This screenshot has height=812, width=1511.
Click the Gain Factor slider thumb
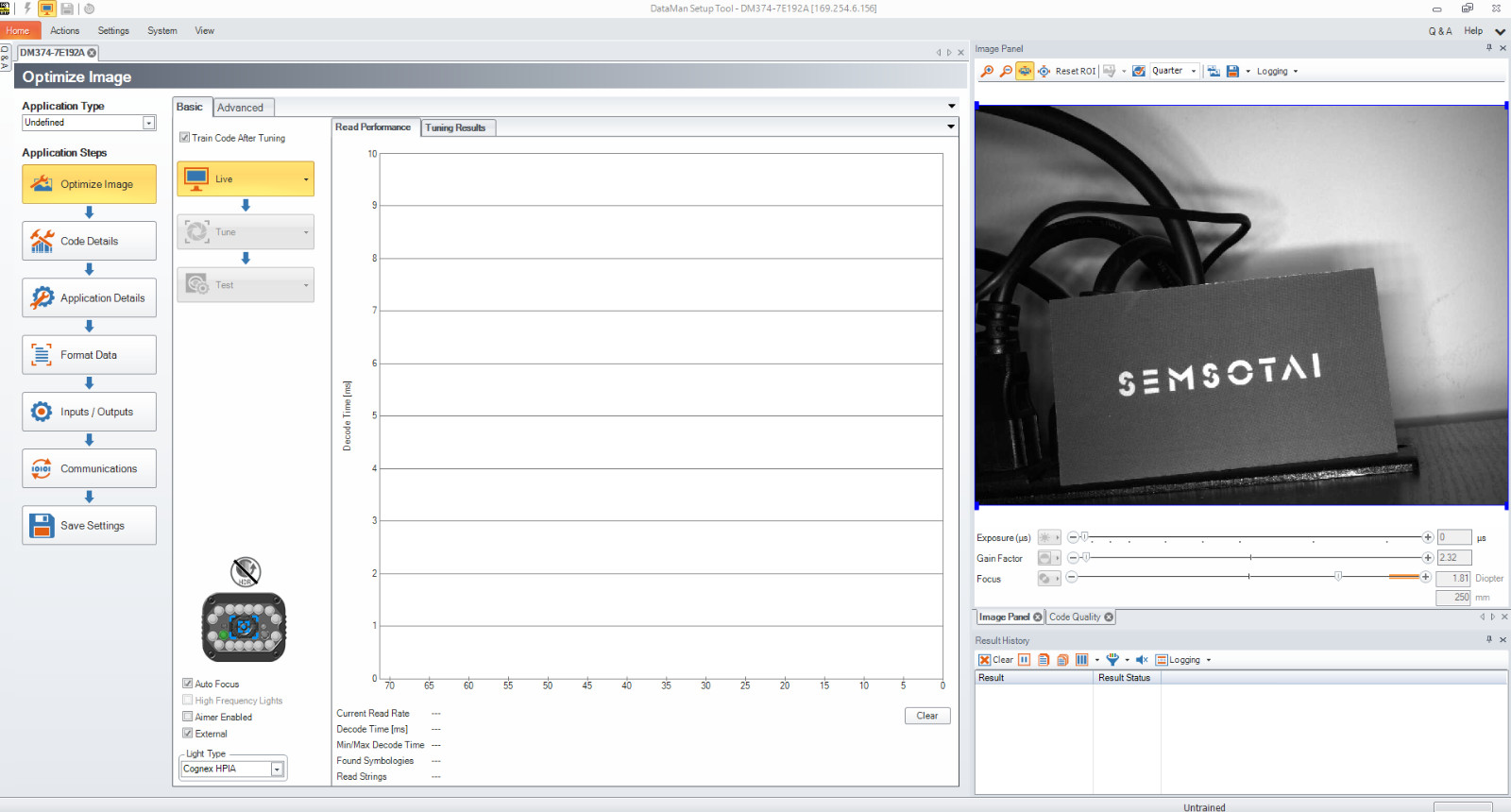1086,558
